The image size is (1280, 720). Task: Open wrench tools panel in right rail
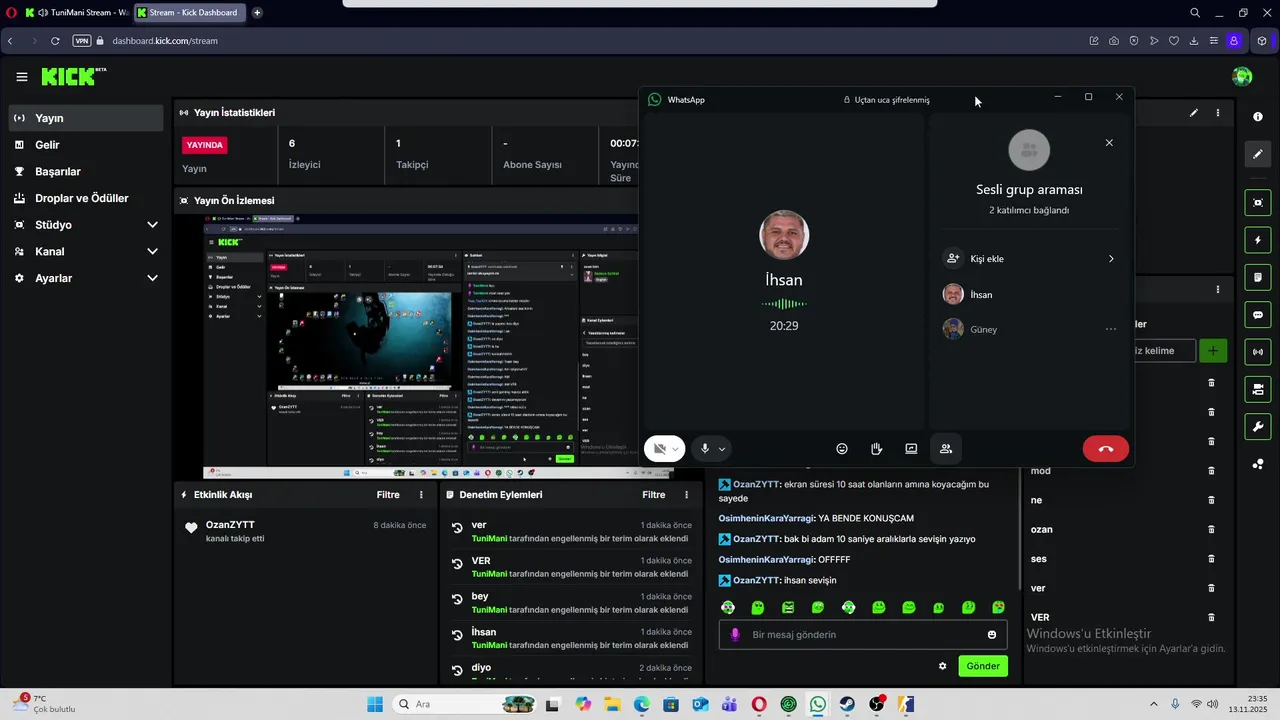click(x=1258, y=426)
